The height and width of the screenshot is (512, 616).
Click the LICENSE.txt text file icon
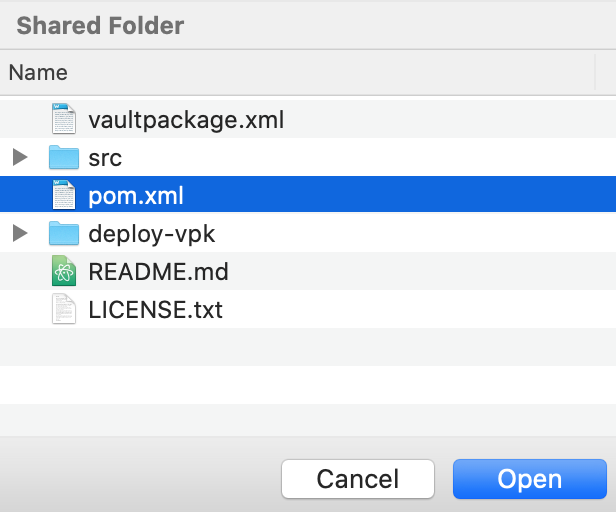coord(64,309)
